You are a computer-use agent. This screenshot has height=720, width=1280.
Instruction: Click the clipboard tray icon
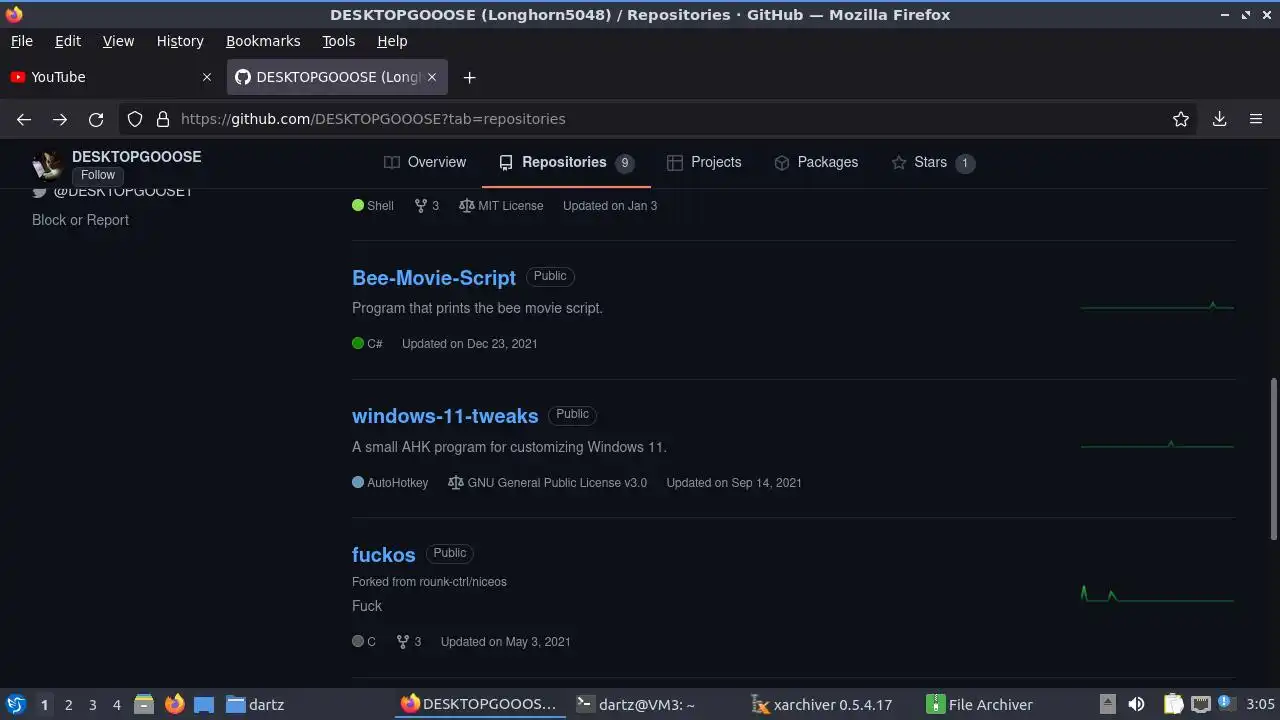click(x=1173, y=705)
